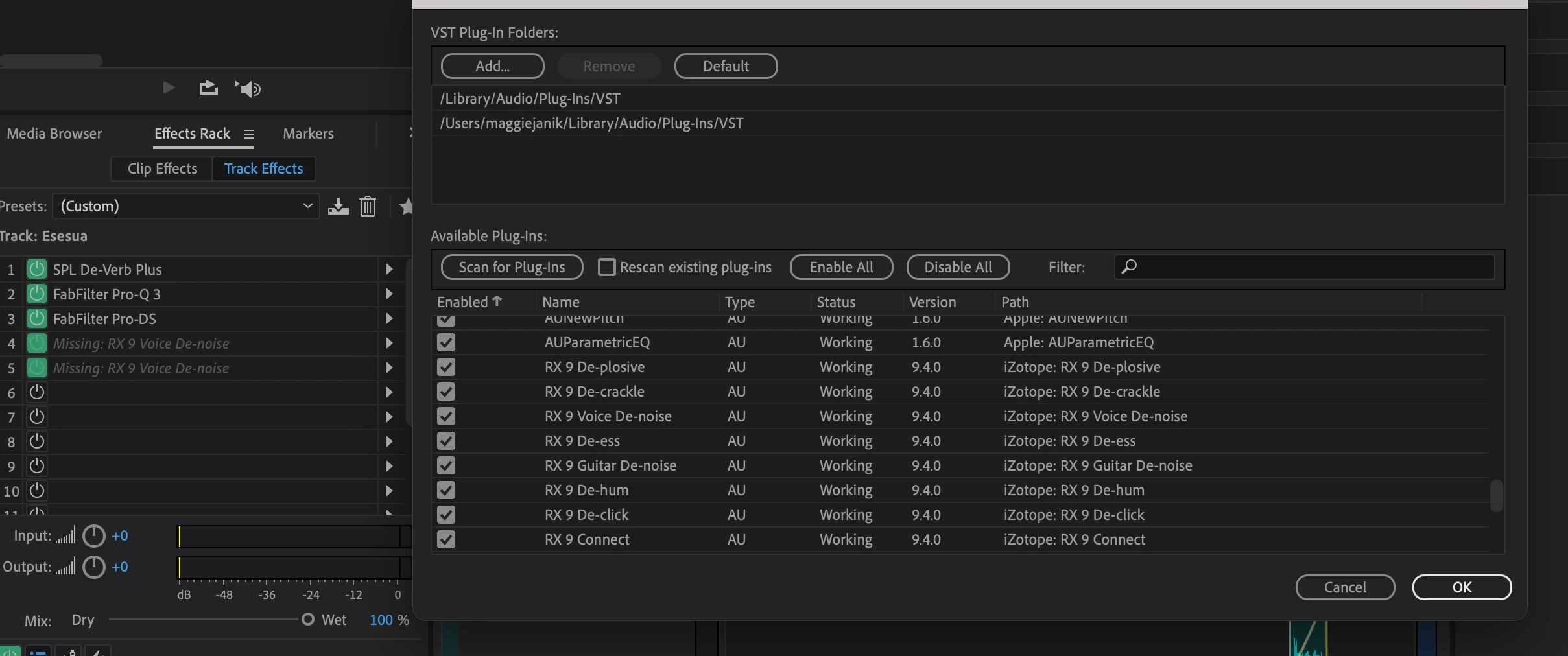Click the Disable All button
Image resolution: width=1568 pixels, height=656 pixels.
pyautogui.click(x=958, y=267)
